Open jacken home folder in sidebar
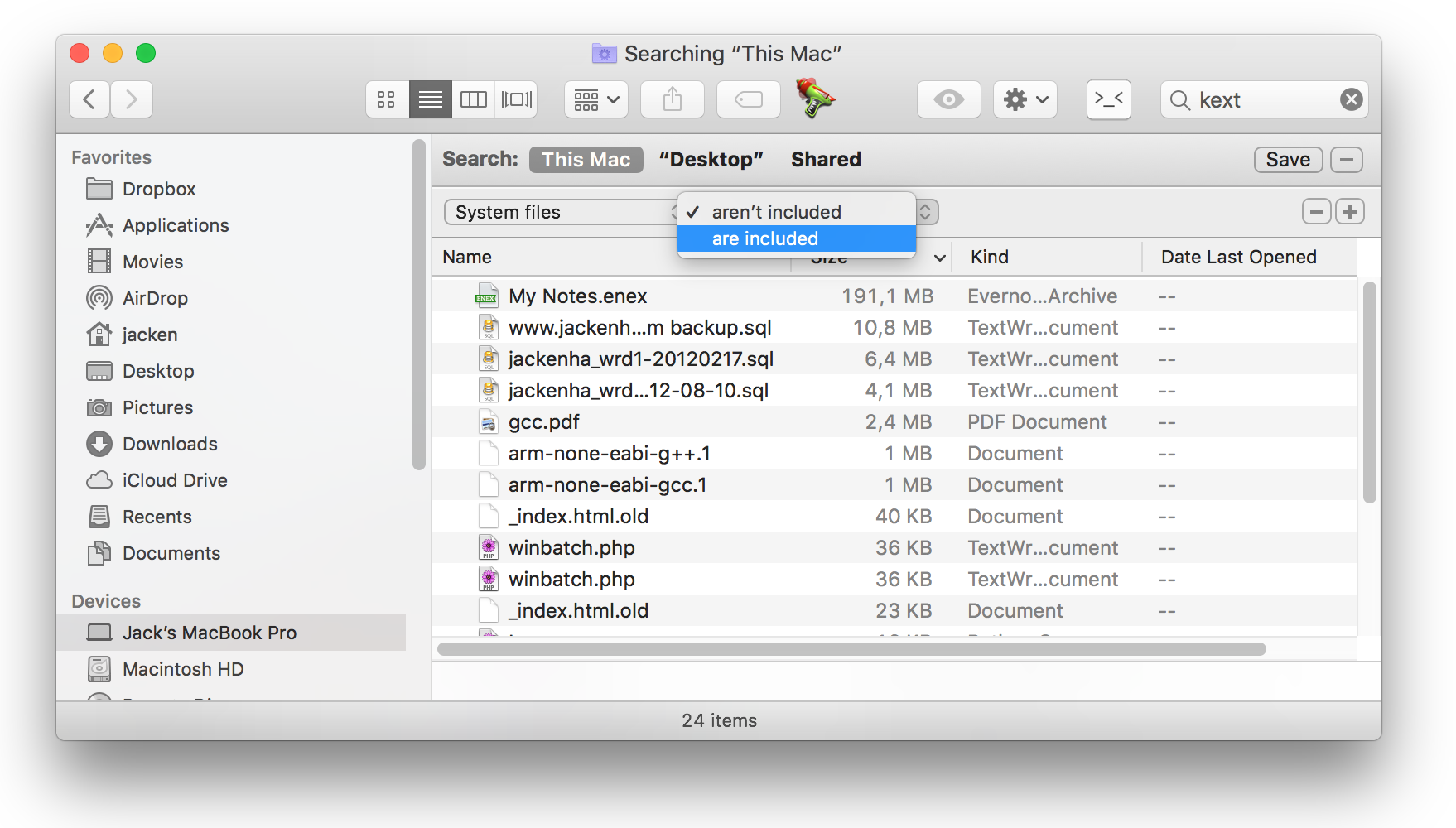Image resolution: width=1456 pixels, height=828 pixels. coord(232,335)
